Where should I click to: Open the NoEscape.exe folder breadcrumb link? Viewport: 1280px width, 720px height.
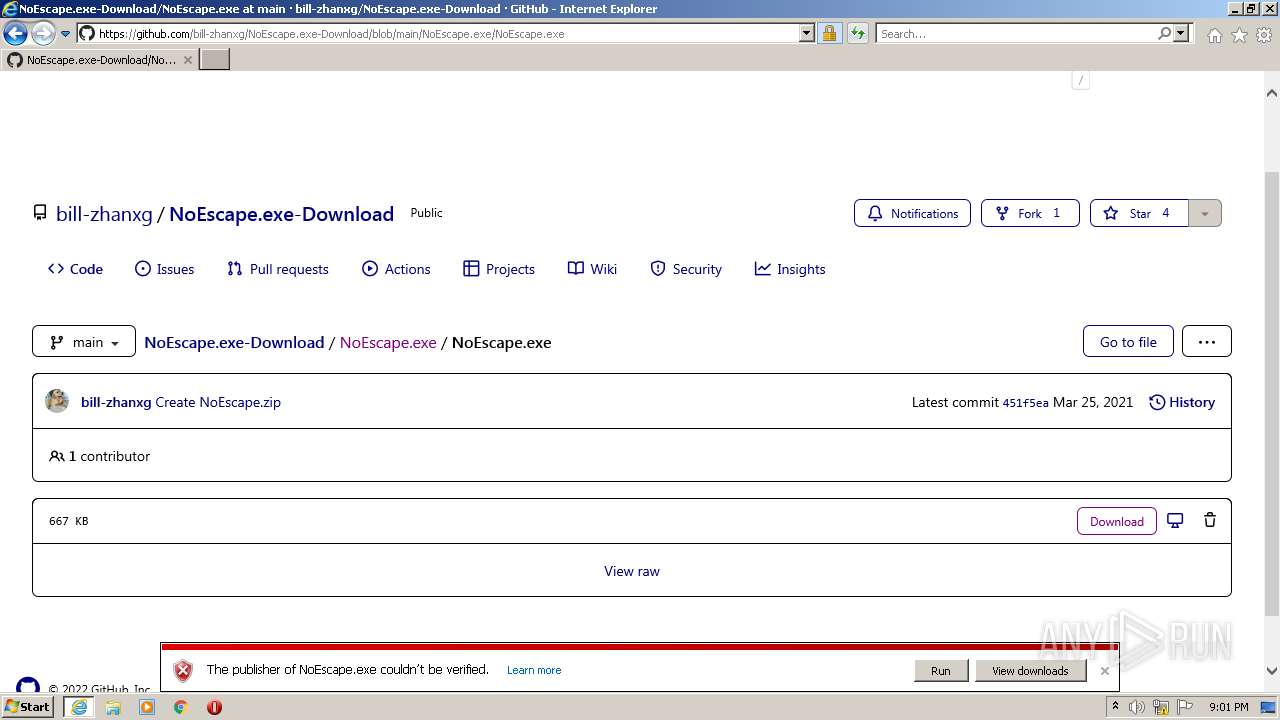(x=388, y=342)
